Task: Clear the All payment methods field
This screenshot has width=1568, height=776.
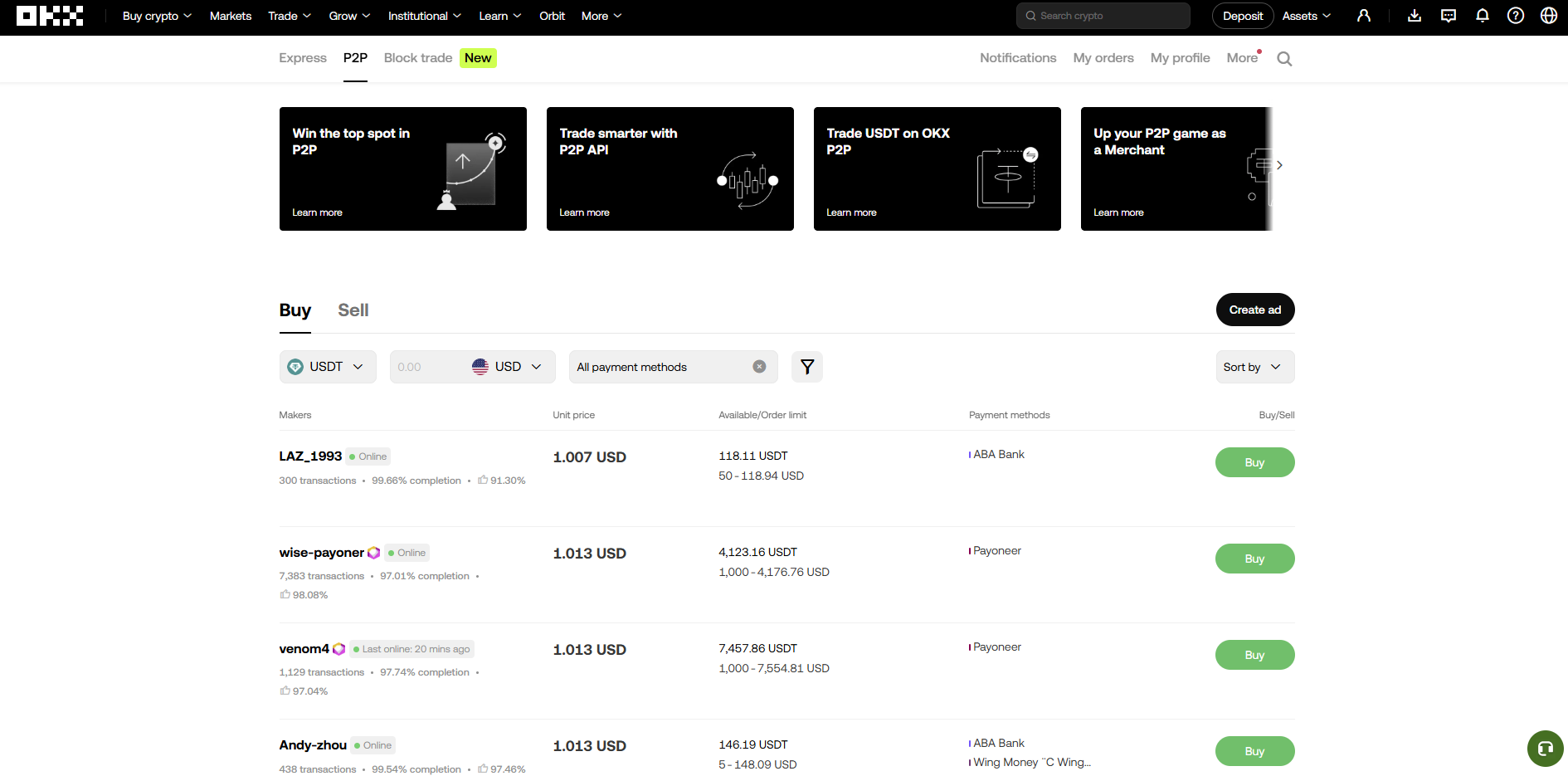Action: [759, 367]
